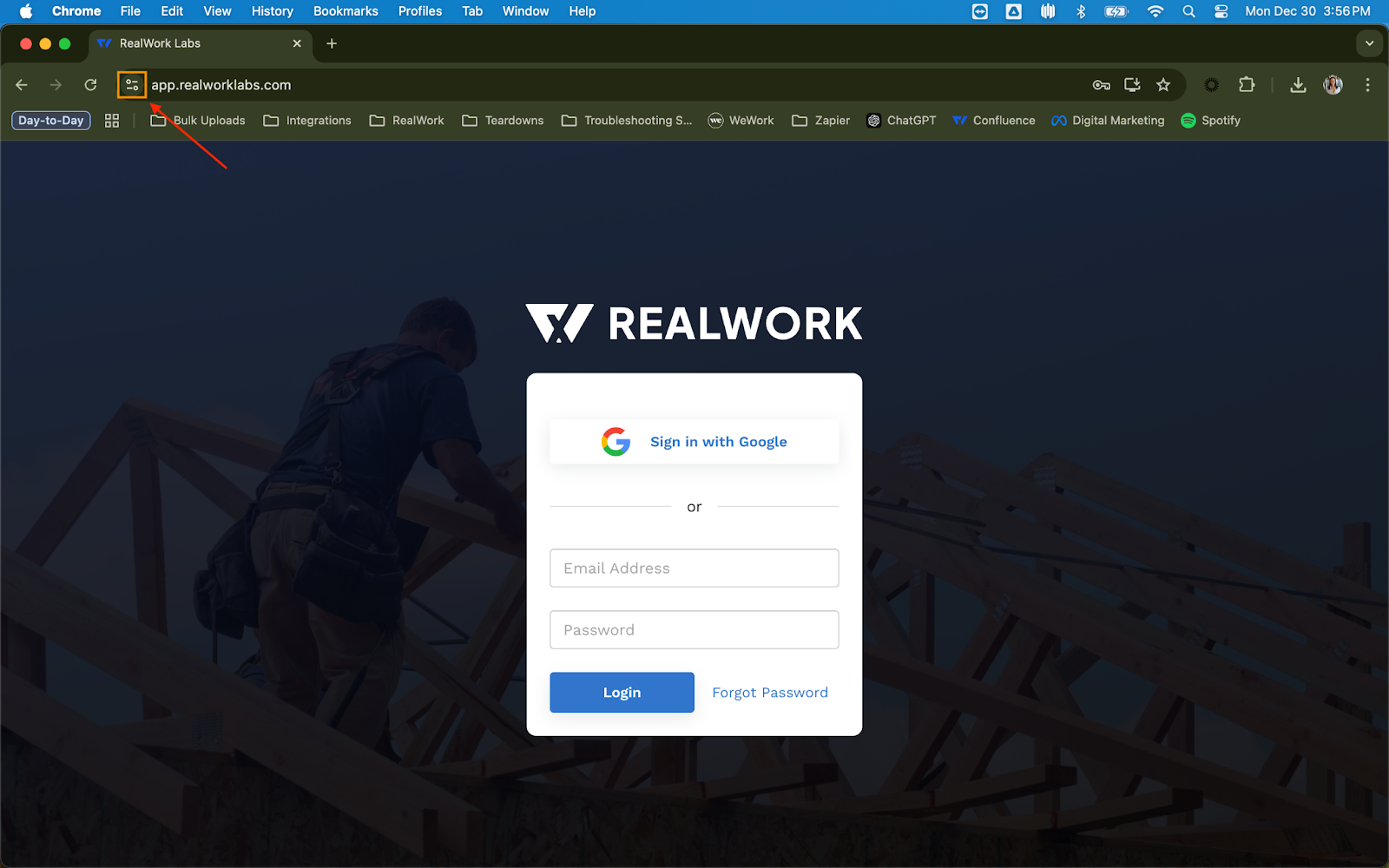Open Integrations bookmark folder

[307, 121]
